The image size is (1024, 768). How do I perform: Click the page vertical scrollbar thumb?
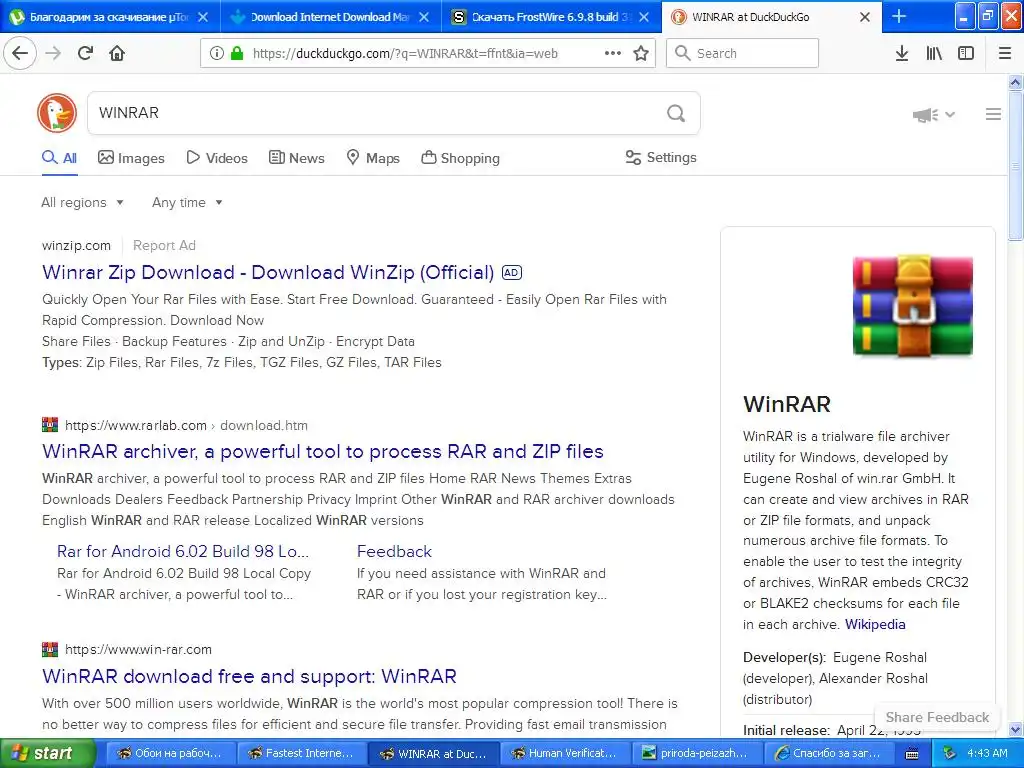(x=1015, y=167)
